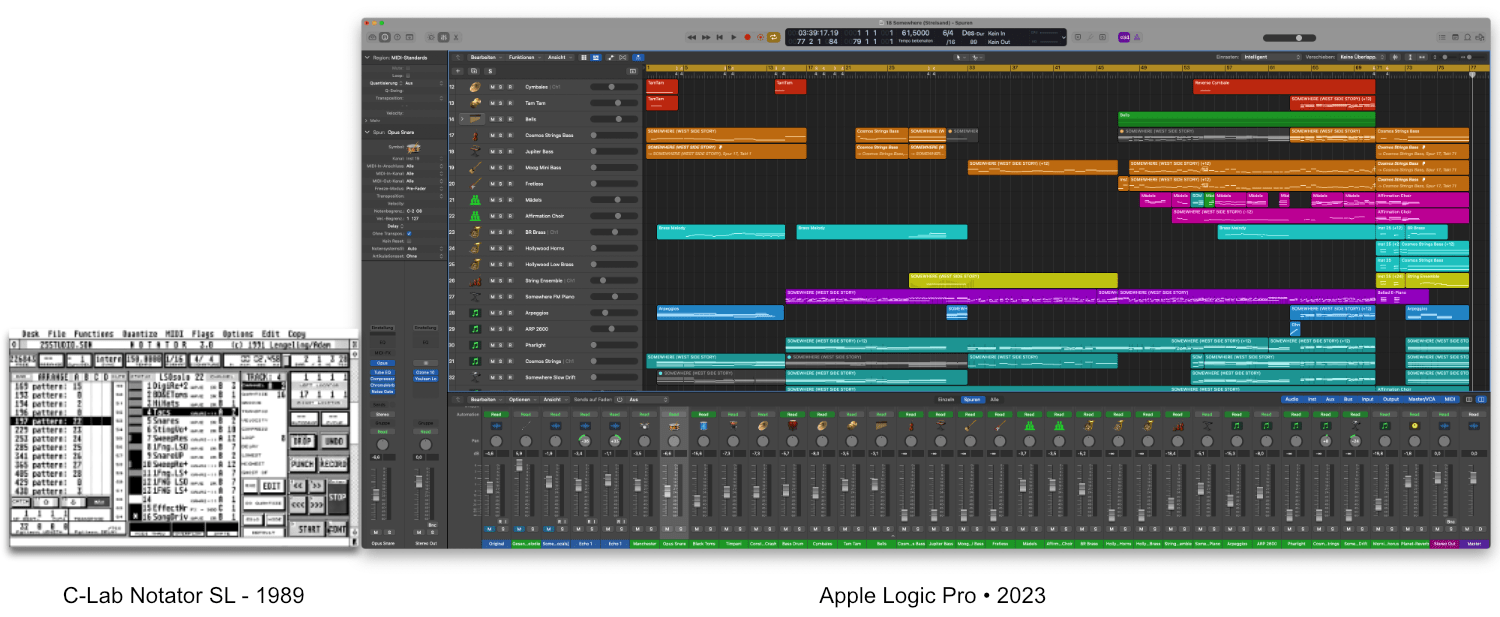Collapse the Region: MIDI-Standards inspector section

367,58
